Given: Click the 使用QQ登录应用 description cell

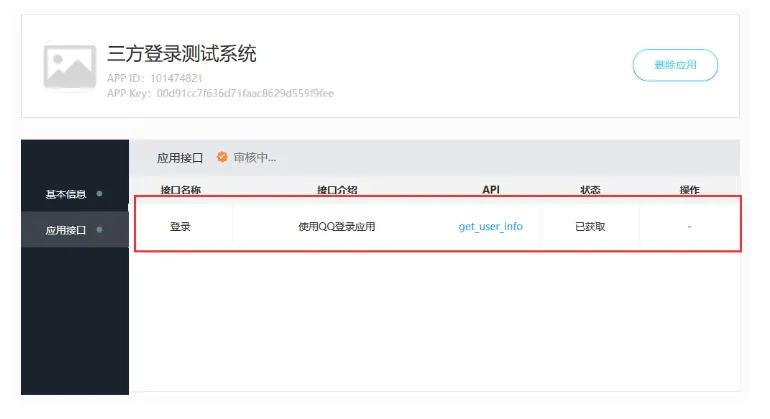Looking at the screenshot, I should point(337,226).
